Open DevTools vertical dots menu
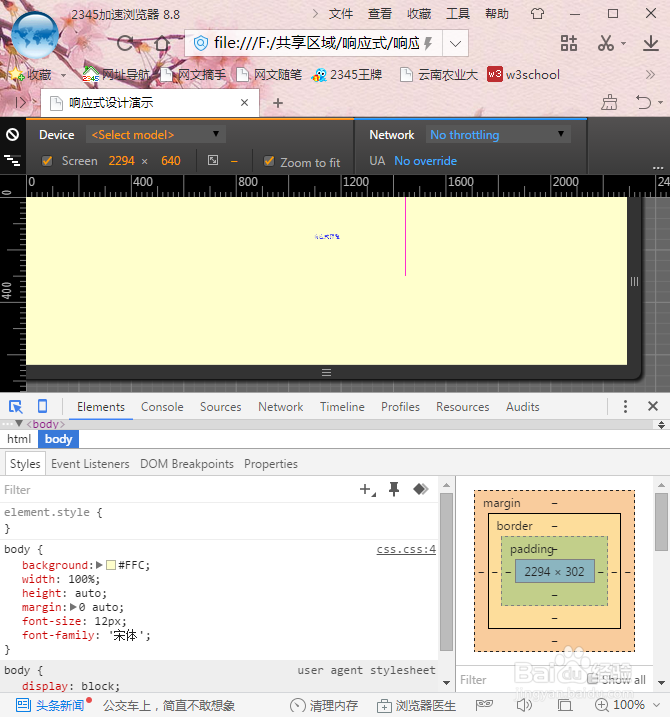This screenshot has width=670, height=717. [625, 406]
